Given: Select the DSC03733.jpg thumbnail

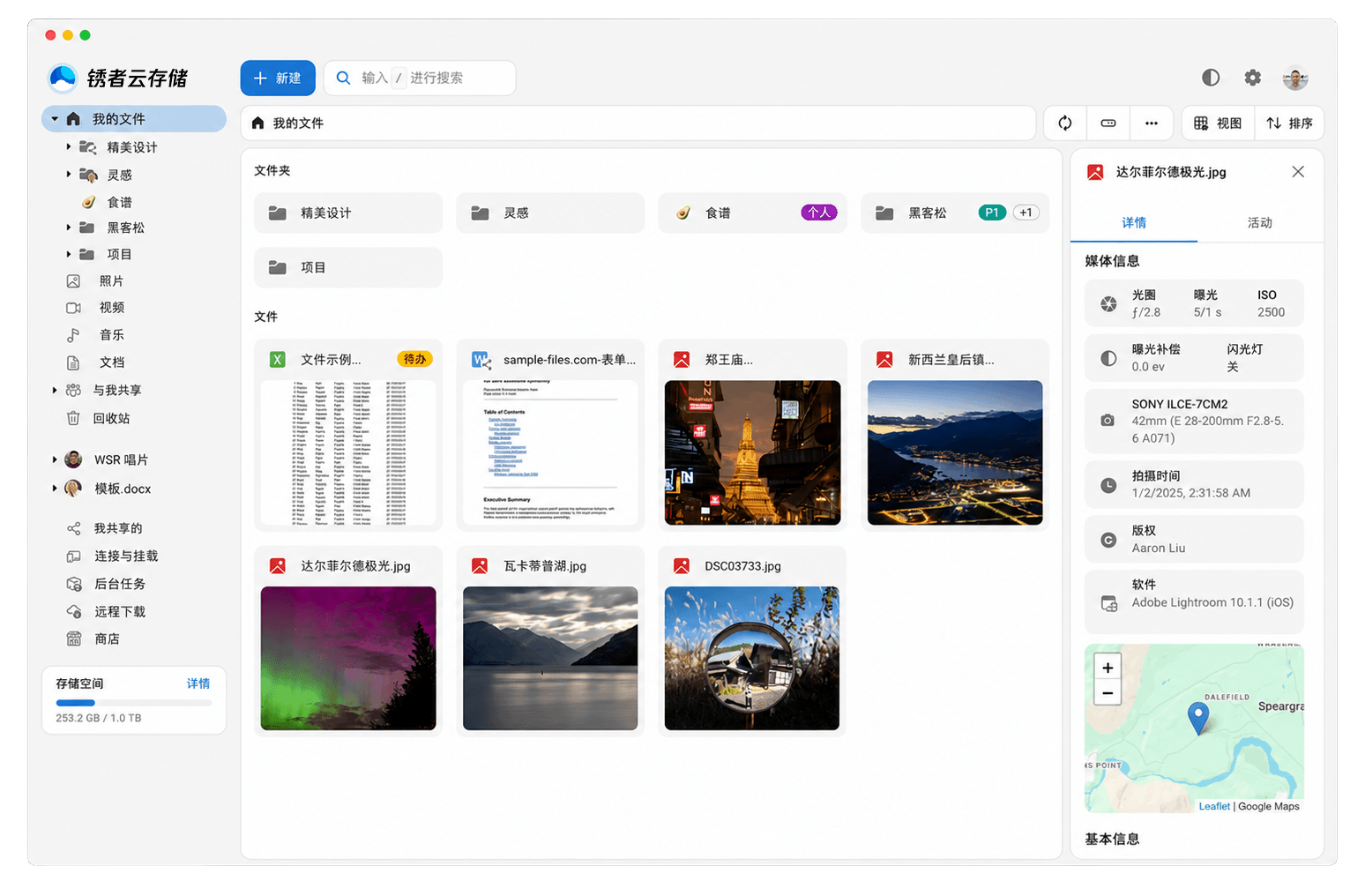Looking at the screenshot, I should pyautogui.click(x=752, y=658).
